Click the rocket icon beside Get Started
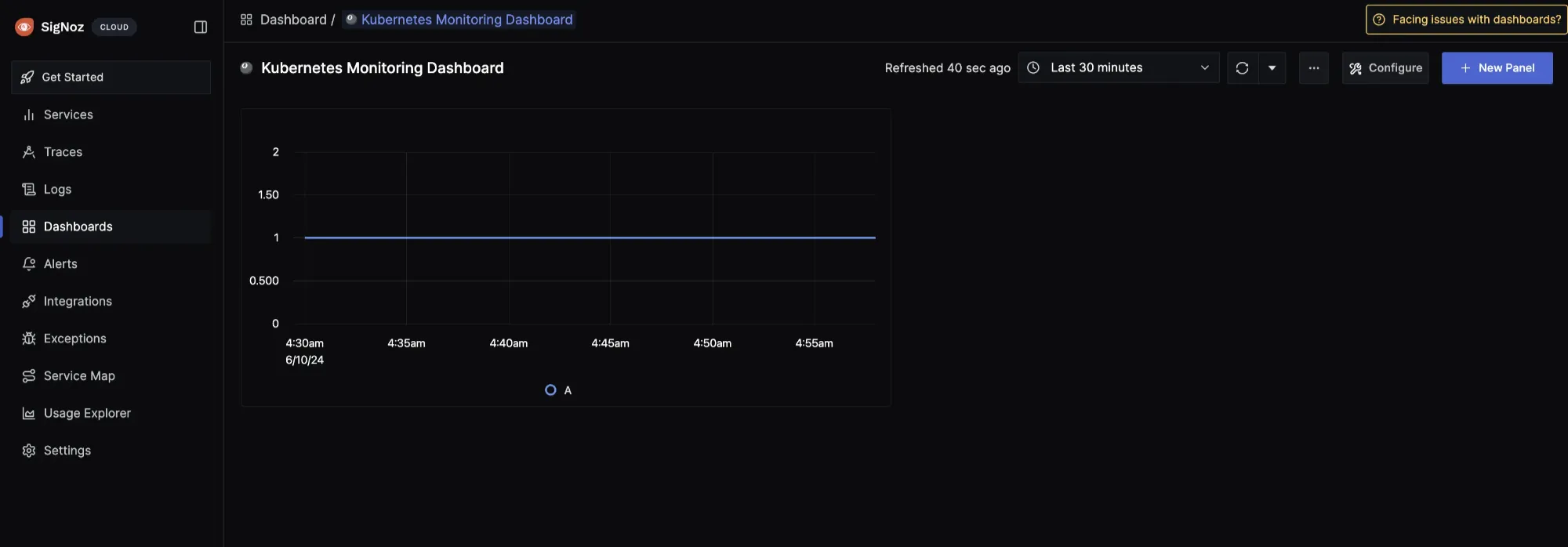The width and height of the screenshot is (1568, 547). pyautogui.click(x=27, y=77)
